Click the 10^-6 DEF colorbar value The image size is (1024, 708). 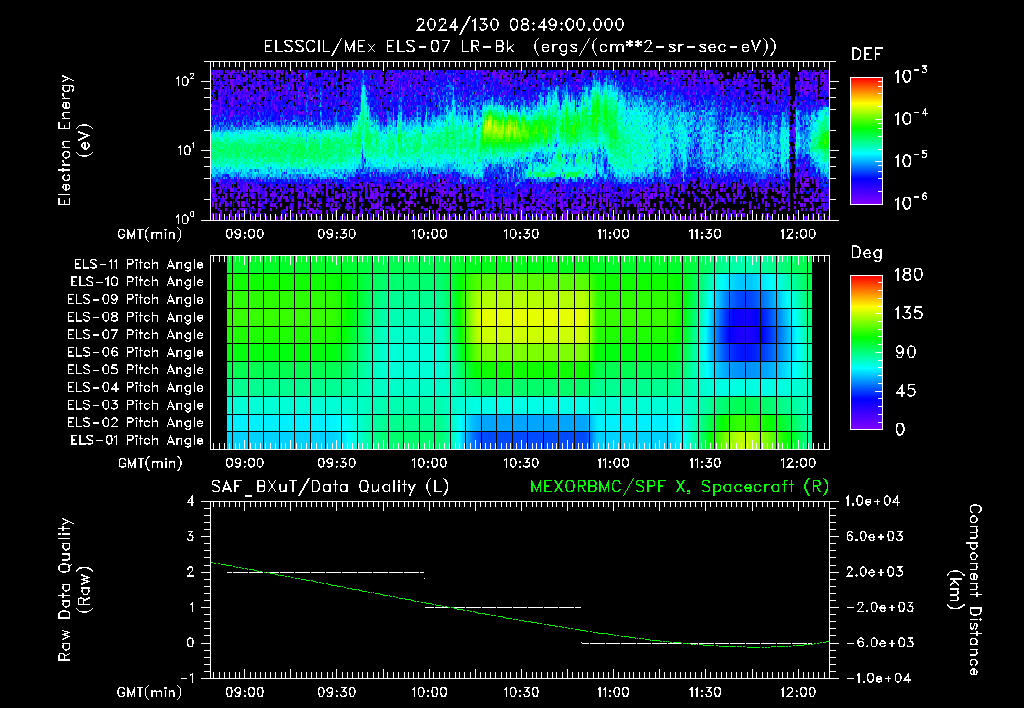910,202
